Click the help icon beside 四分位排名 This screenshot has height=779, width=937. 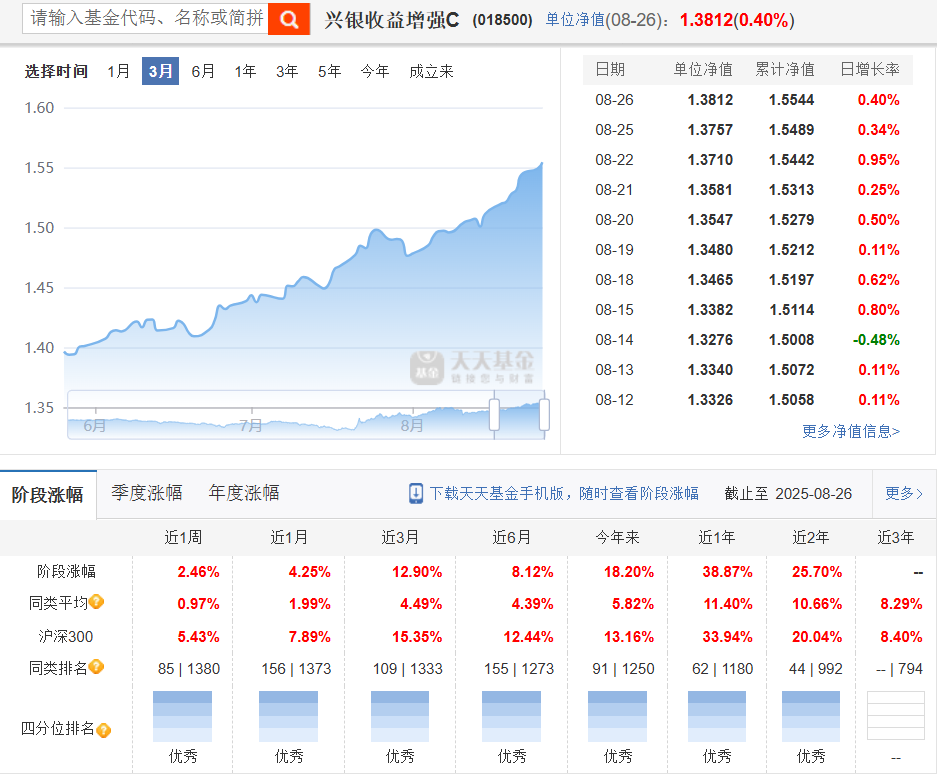(103, 730)
